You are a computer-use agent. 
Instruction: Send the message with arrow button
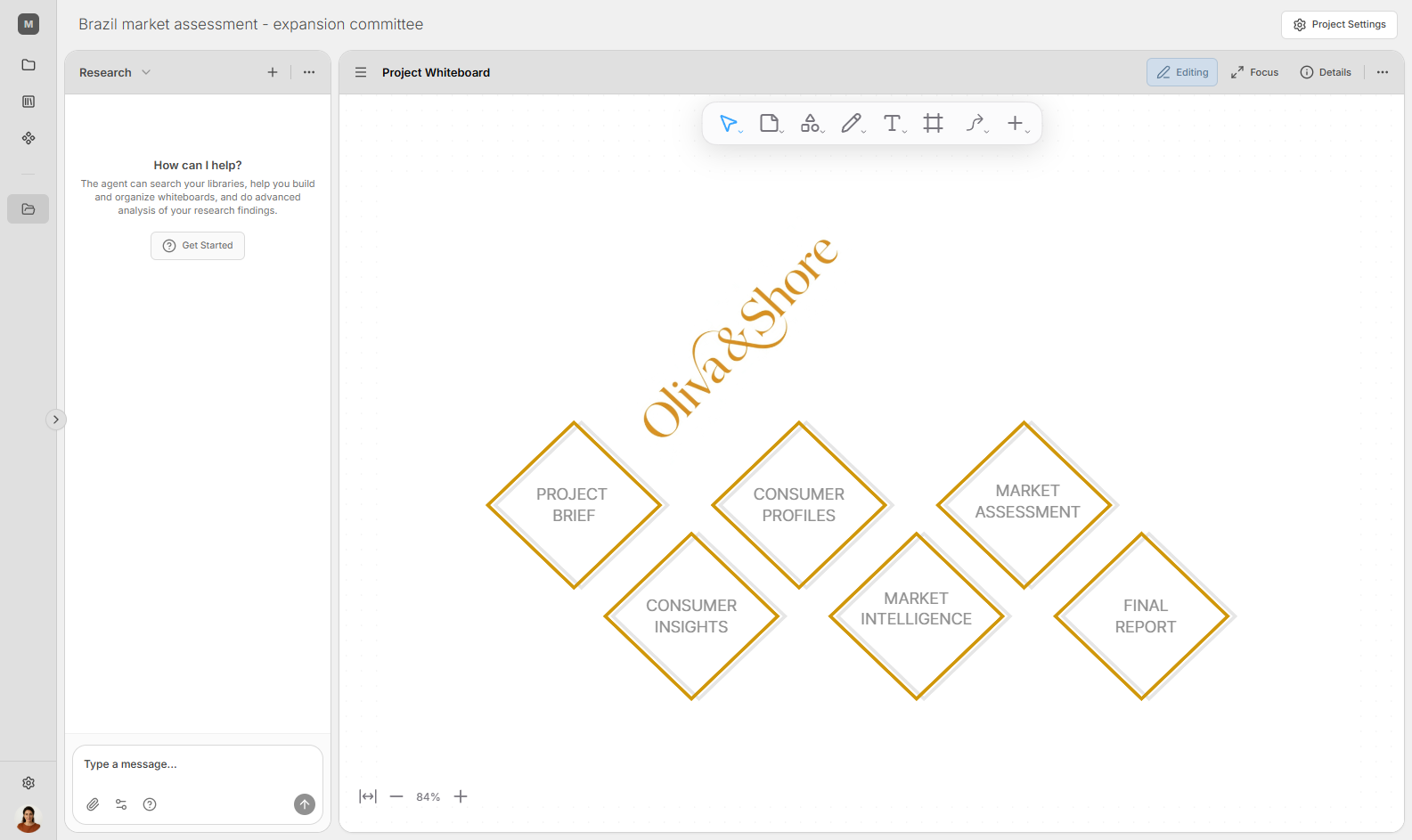pyautogui.click(x=305, y=804)
